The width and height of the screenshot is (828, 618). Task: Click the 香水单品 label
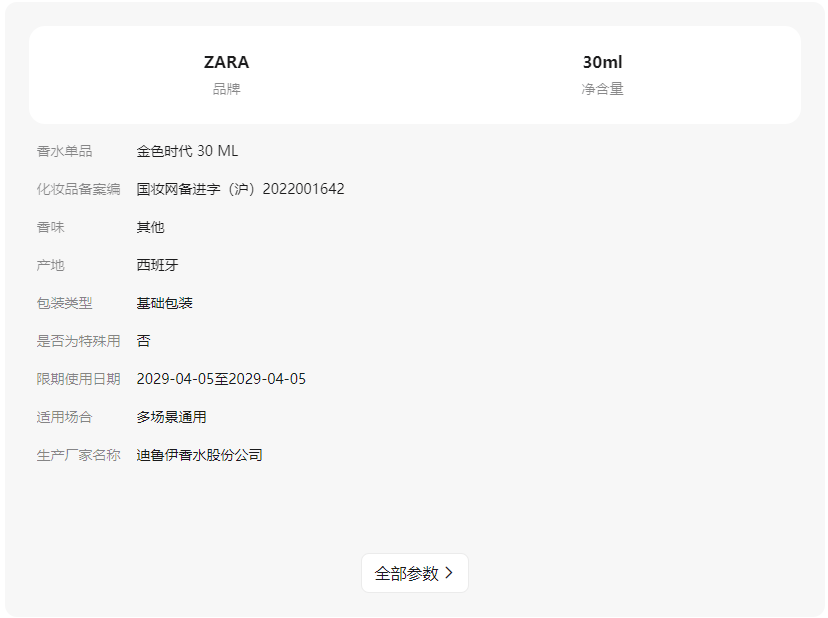tap(64, 151)
